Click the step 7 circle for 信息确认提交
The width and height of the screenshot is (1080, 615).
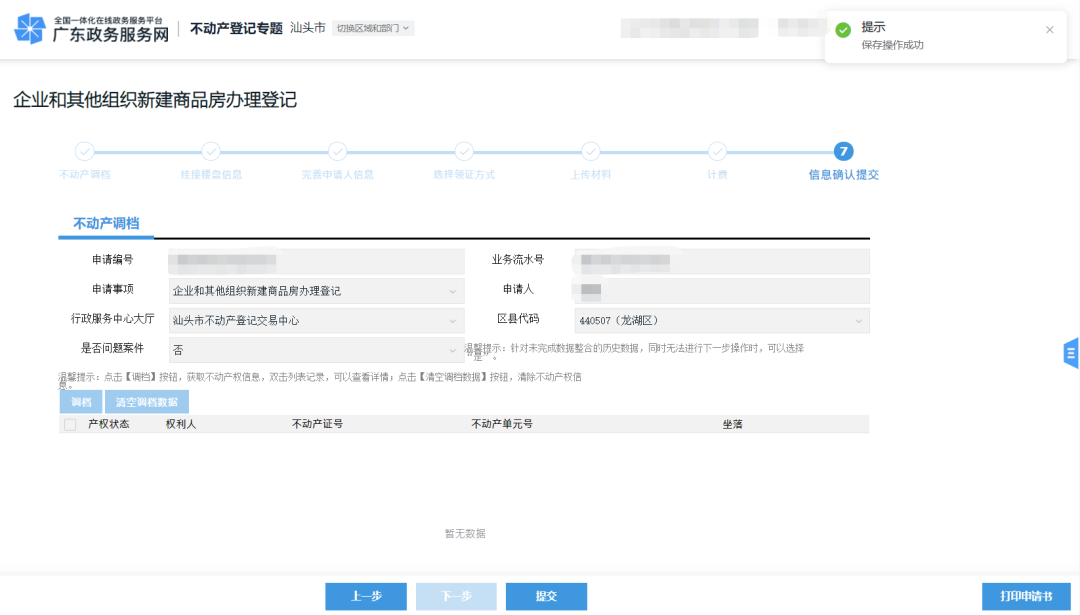(x=843, y=150)
